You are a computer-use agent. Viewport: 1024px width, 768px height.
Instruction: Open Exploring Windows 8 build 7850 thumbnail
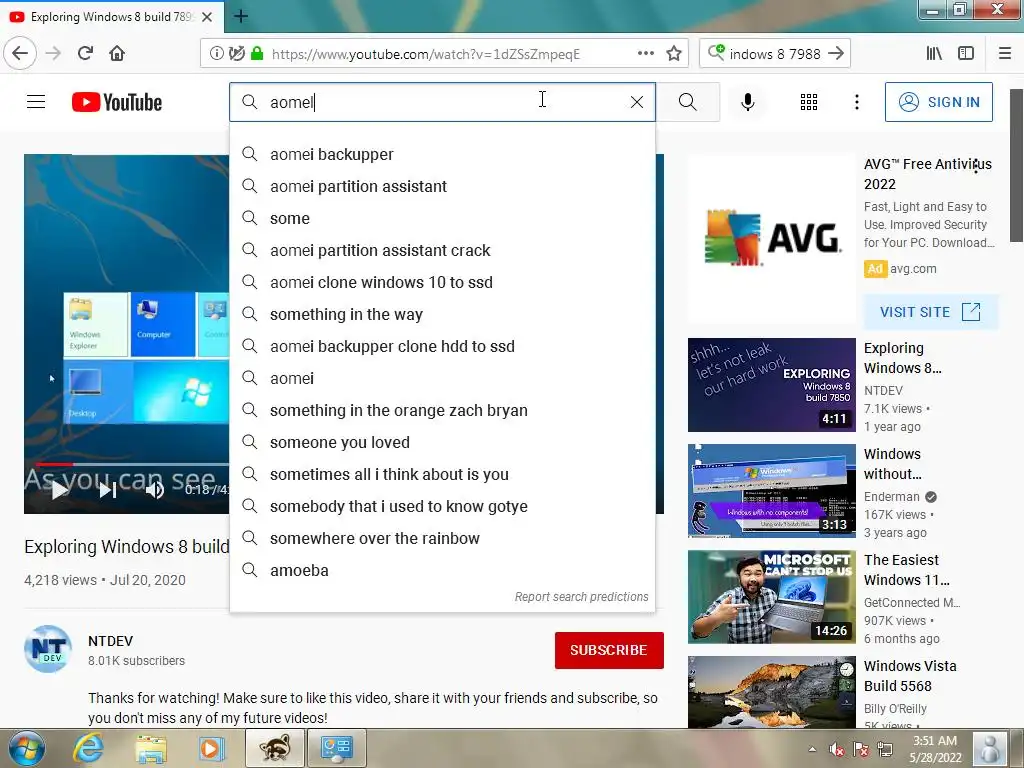click(771, 385)
